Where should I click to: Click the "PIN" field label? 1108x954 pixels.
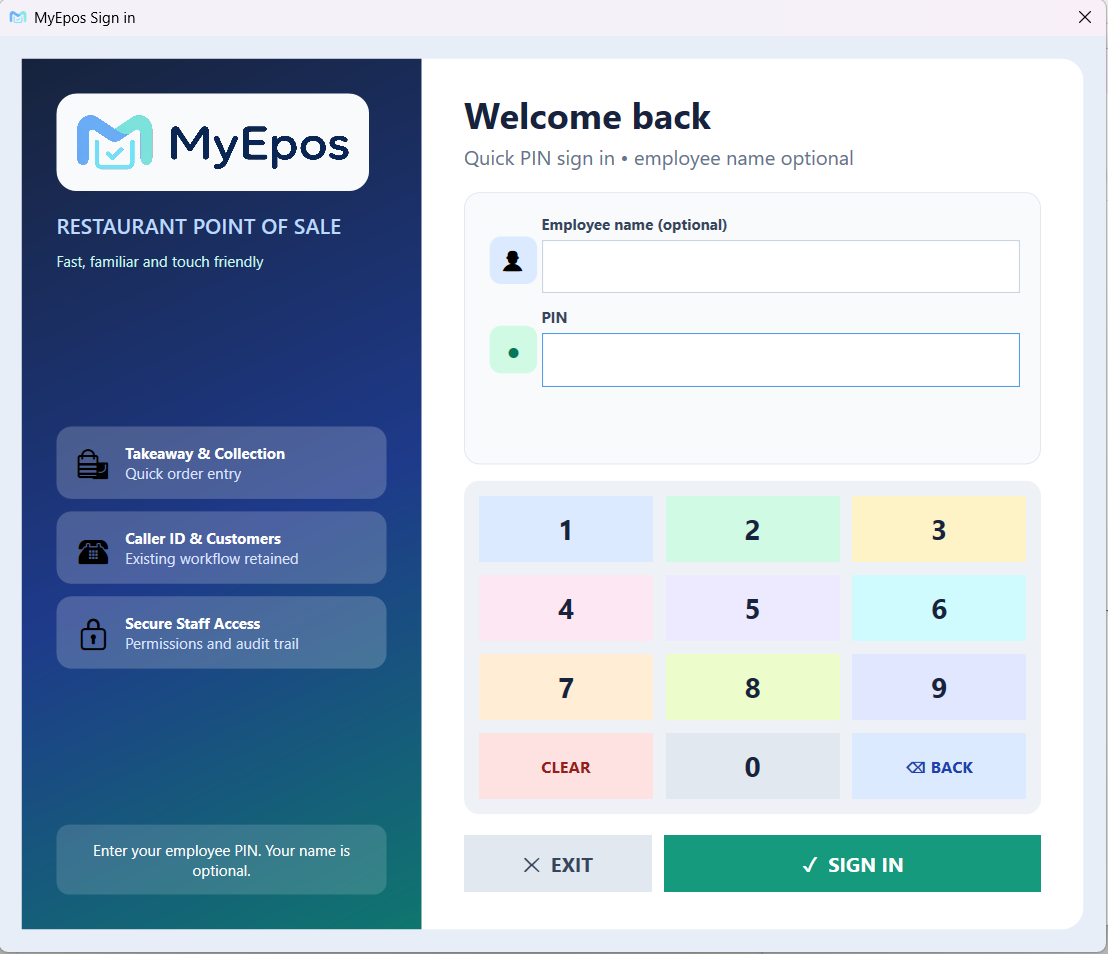point(554,317)
